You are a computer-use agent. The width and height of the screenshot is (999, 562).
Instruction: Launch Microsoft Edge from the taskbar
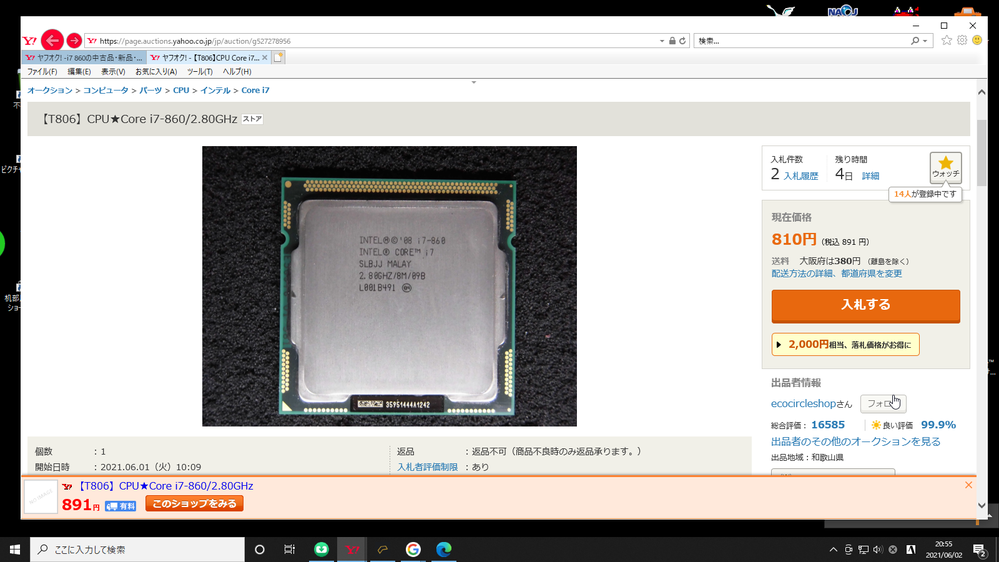[x=443, y=549]
